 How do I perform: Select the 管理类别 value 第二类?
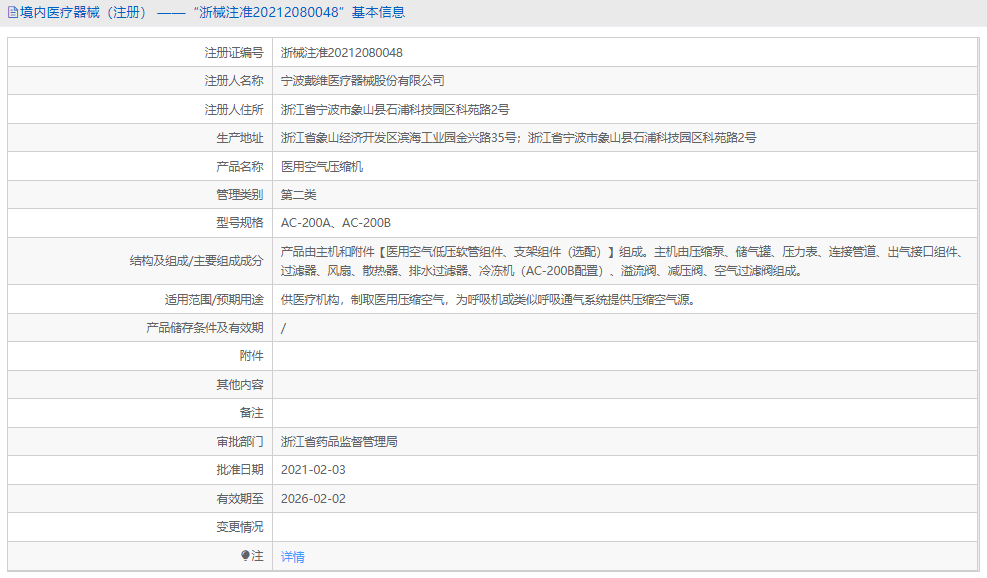(300, 194)
